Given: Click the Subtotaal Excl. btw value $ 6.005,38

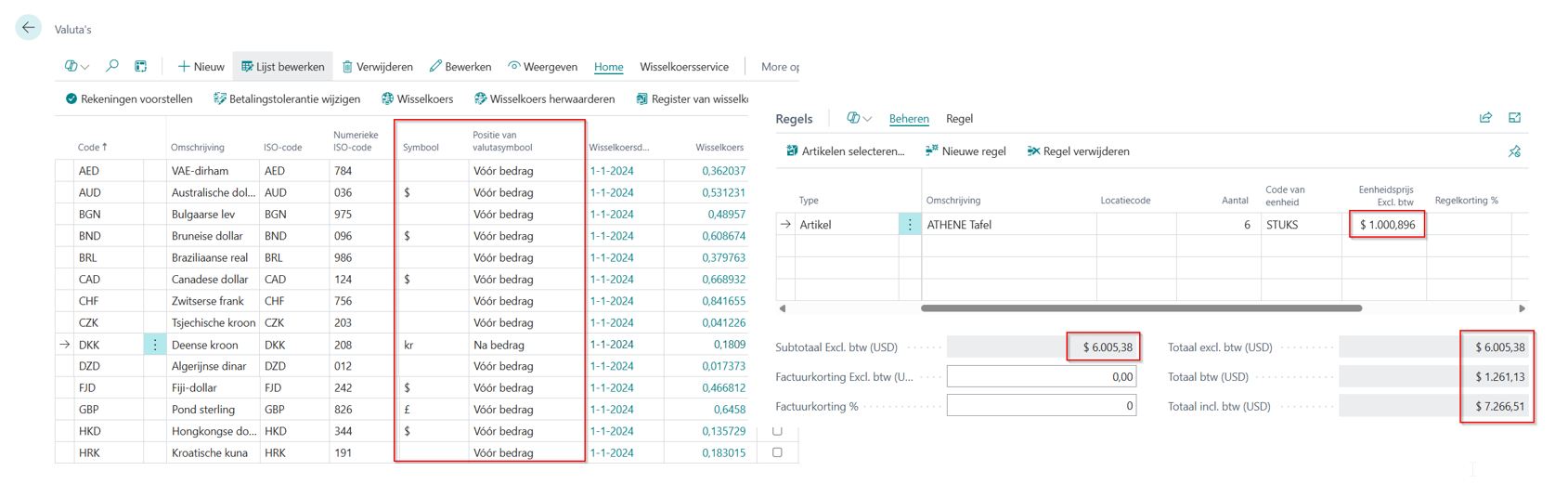Looking at the screenshot, I should pyautogui.click(x=1107, y=347).
